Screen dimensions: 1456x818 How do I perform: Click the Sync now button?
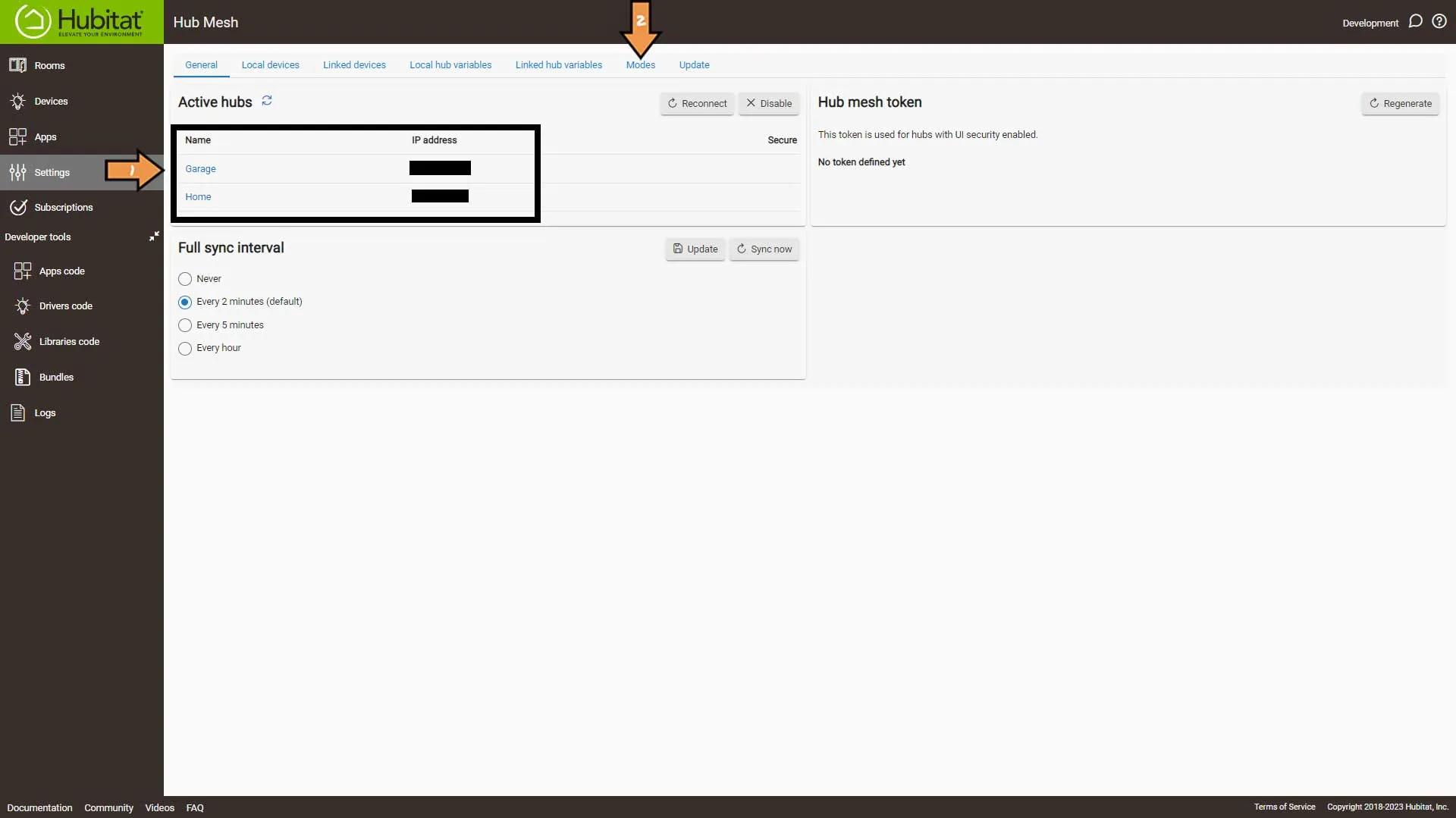click(764, 249)
